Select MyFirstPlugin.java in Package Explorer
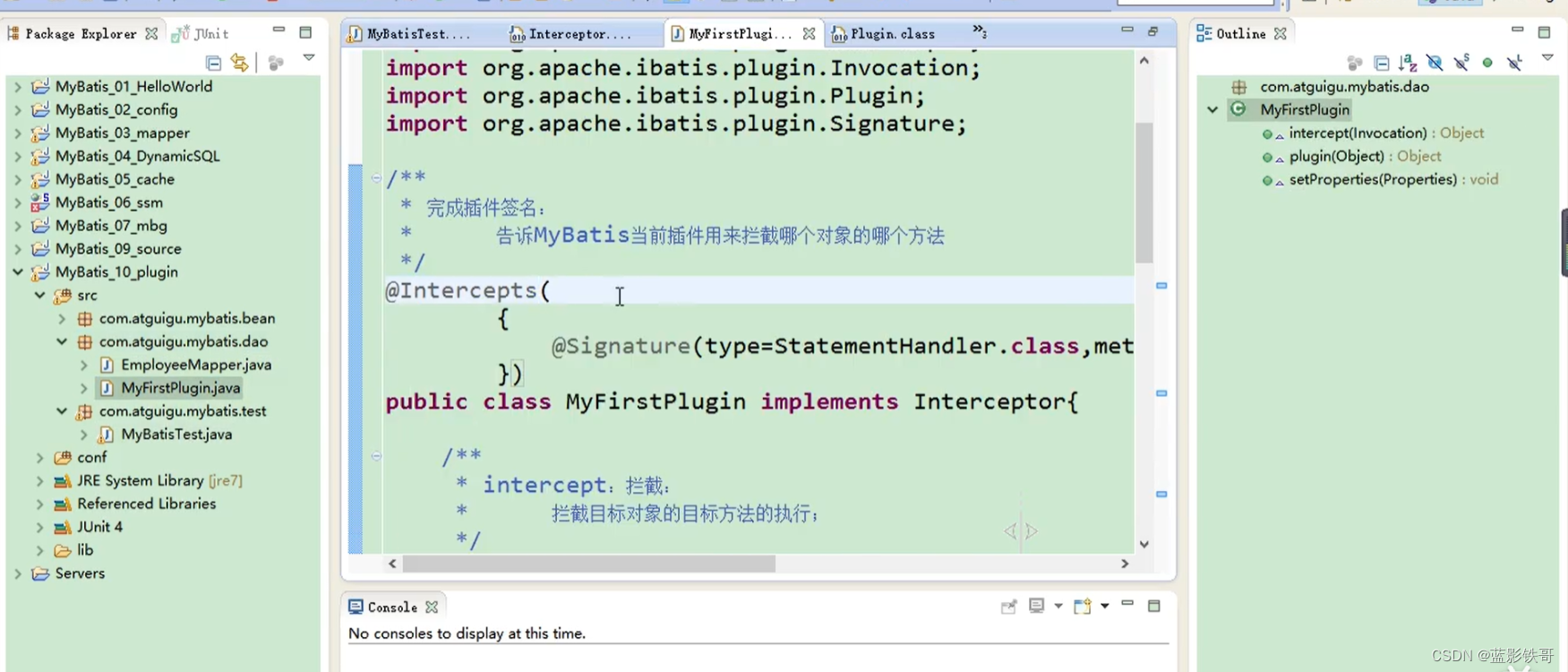This screenshot has height=672, width=1568. click(x=180, y=388)
